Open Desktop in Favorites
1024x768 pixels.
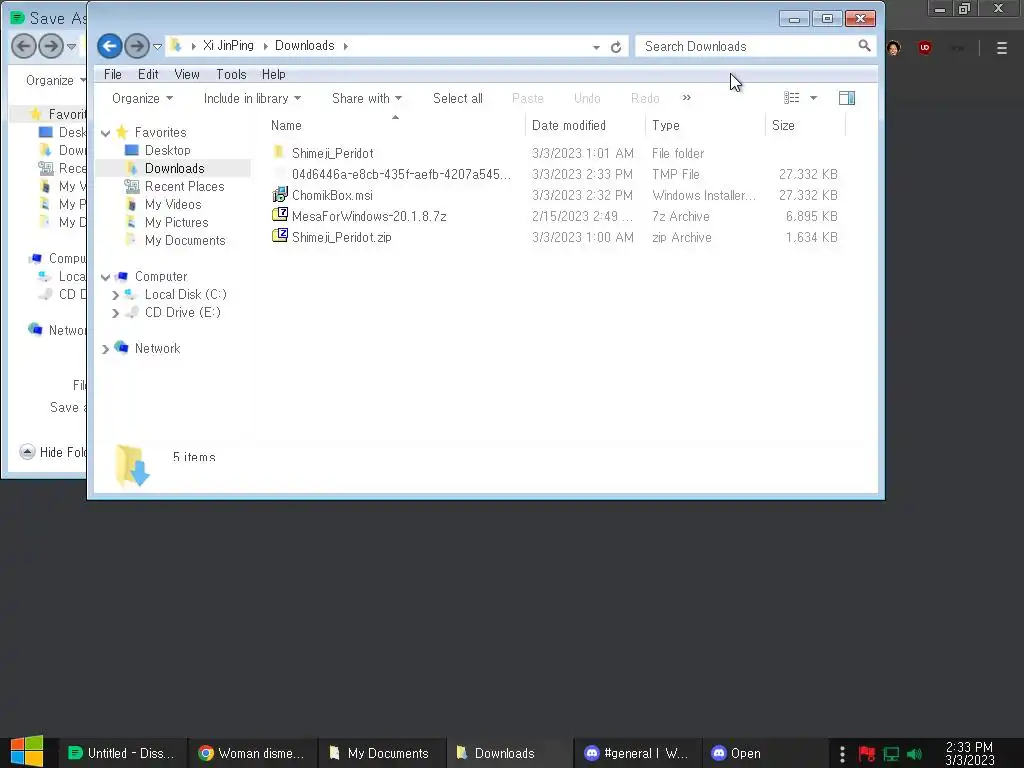(167, 150)
